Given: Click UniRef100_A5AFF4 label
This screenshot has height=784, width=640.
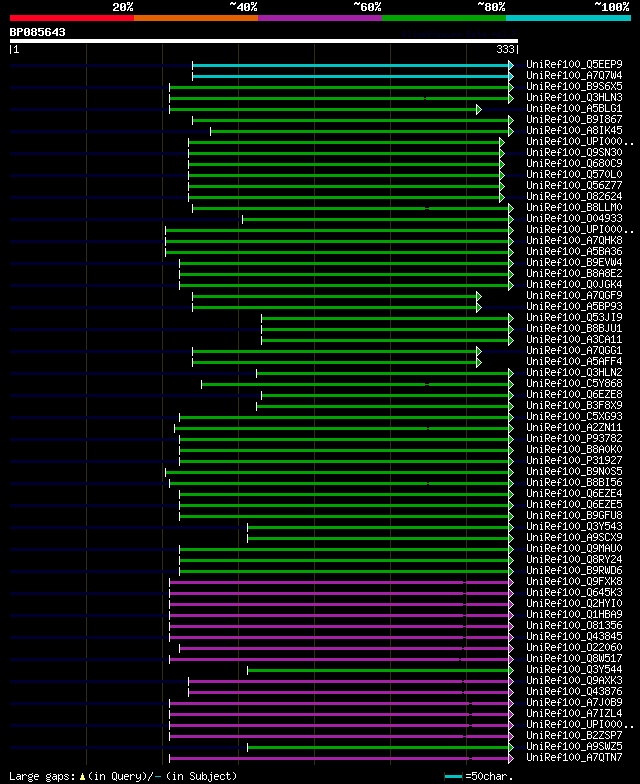Looking at the screenshot, I should coord(574,362).
